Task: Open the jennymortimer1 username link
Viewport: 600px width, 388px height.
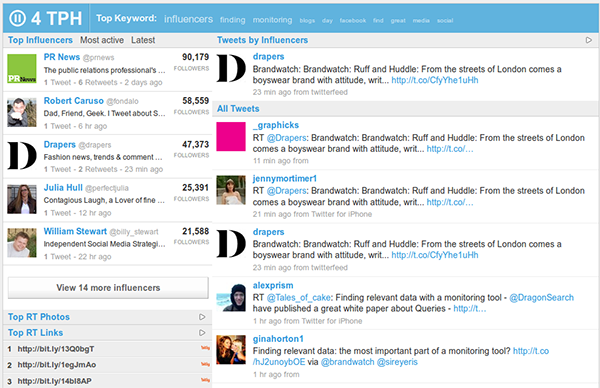Action: coord(285,178)
